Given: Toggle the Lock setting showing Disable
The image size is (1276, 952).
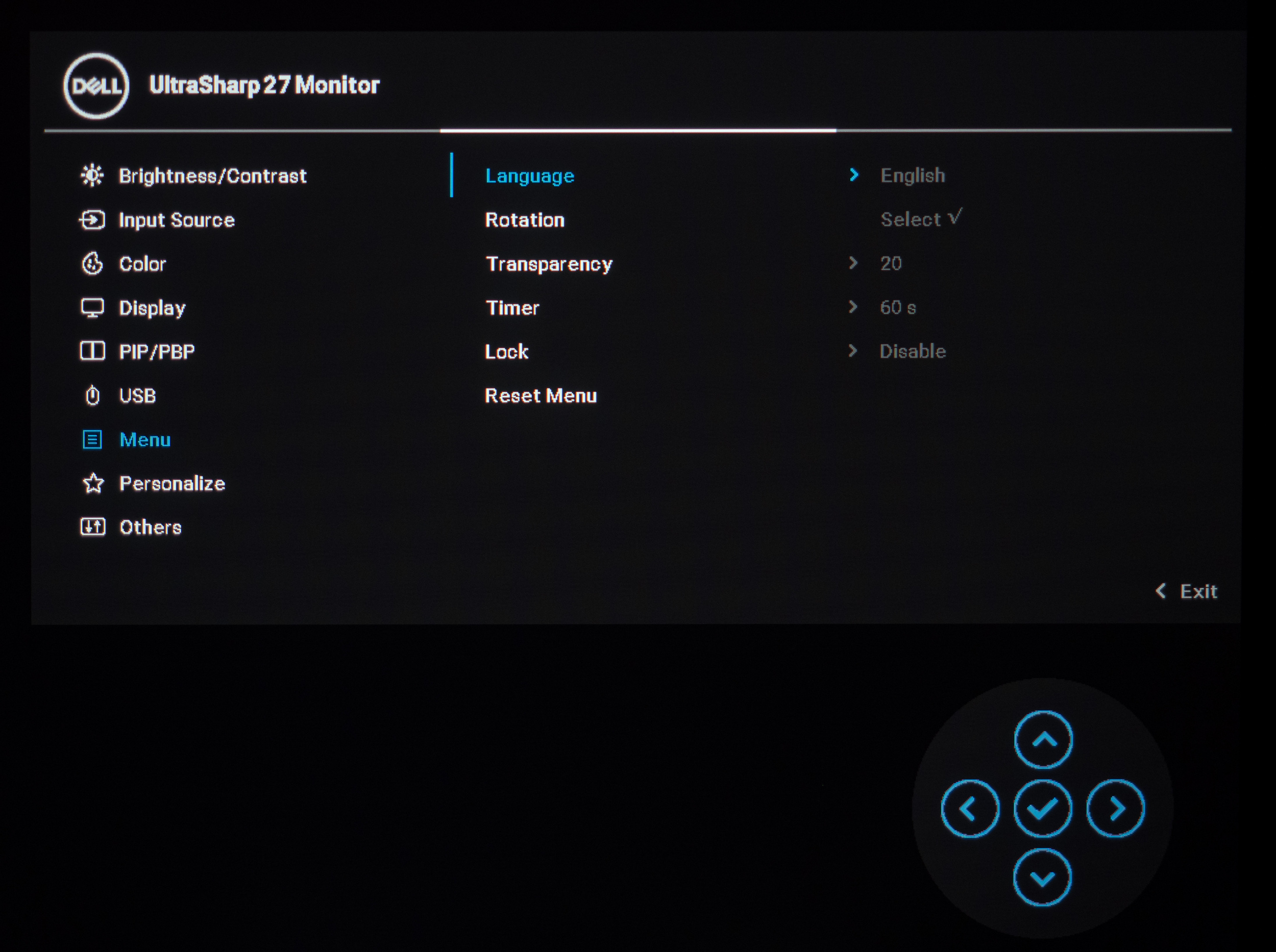Looking at the screenshot, I should 912,351.
